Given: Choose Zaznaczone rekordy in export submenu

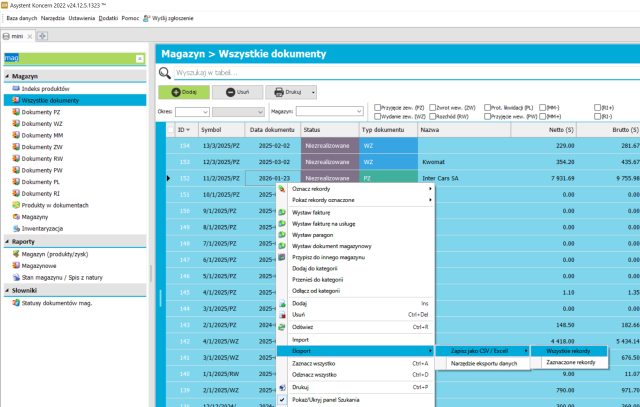Looking at the screenshot, I should point(569,363).
